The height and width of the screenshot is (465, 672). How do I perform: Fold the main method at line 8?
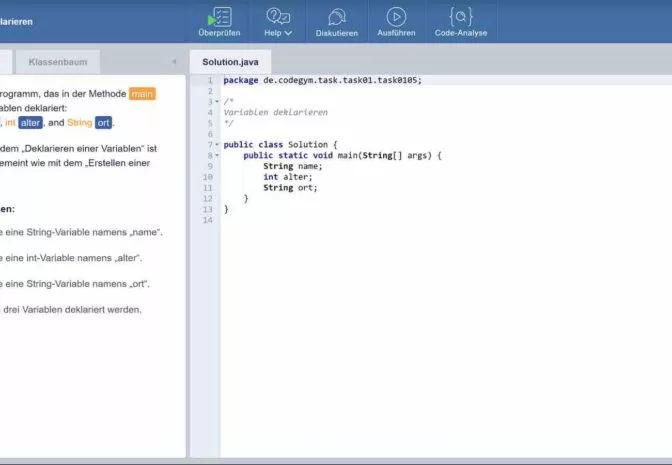[x=217, y=155]
